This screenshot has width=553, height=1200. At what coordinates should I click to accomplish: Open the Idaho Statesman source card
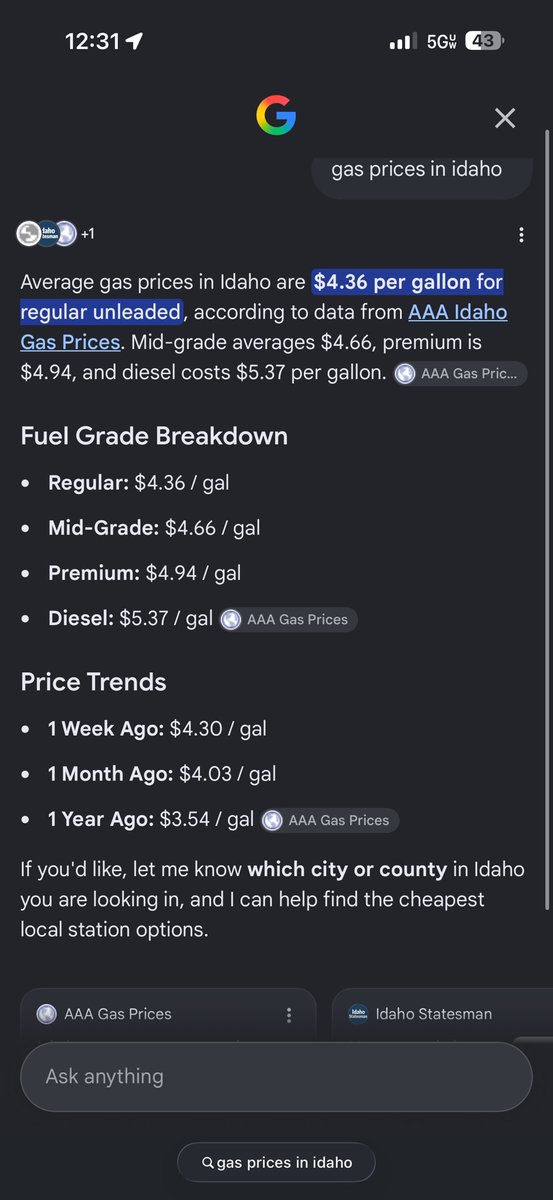[442, 1015]
